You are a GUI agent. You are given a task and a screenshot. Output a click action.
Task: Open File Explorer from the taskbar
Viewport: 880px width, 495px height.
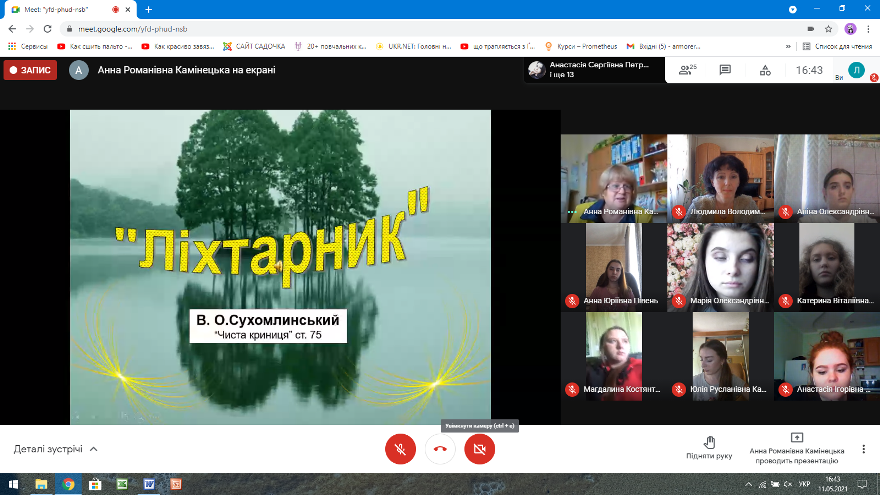click(x=41, y=484)
